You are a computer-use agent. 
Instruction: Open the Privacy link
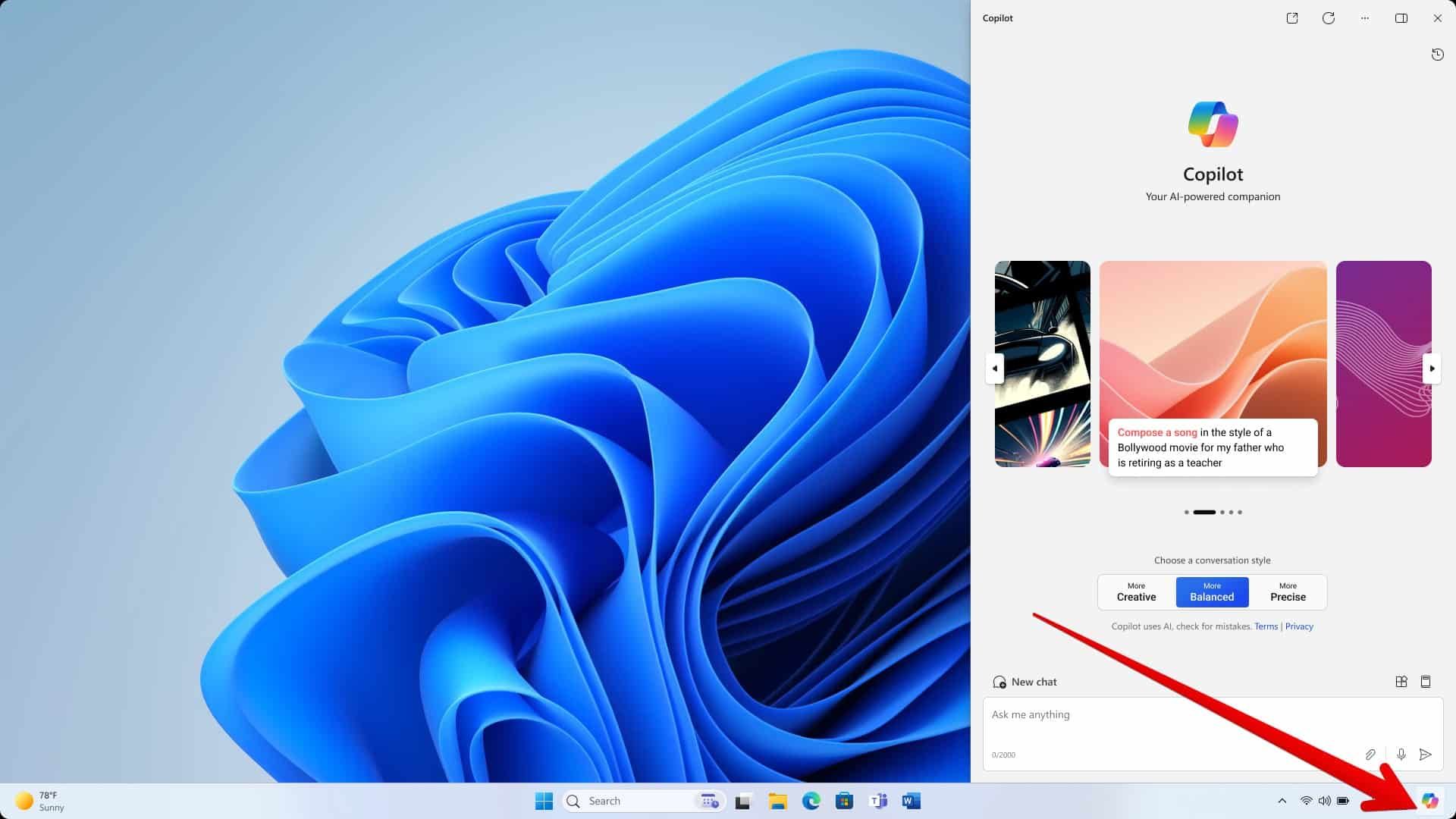coord(1299,626)
